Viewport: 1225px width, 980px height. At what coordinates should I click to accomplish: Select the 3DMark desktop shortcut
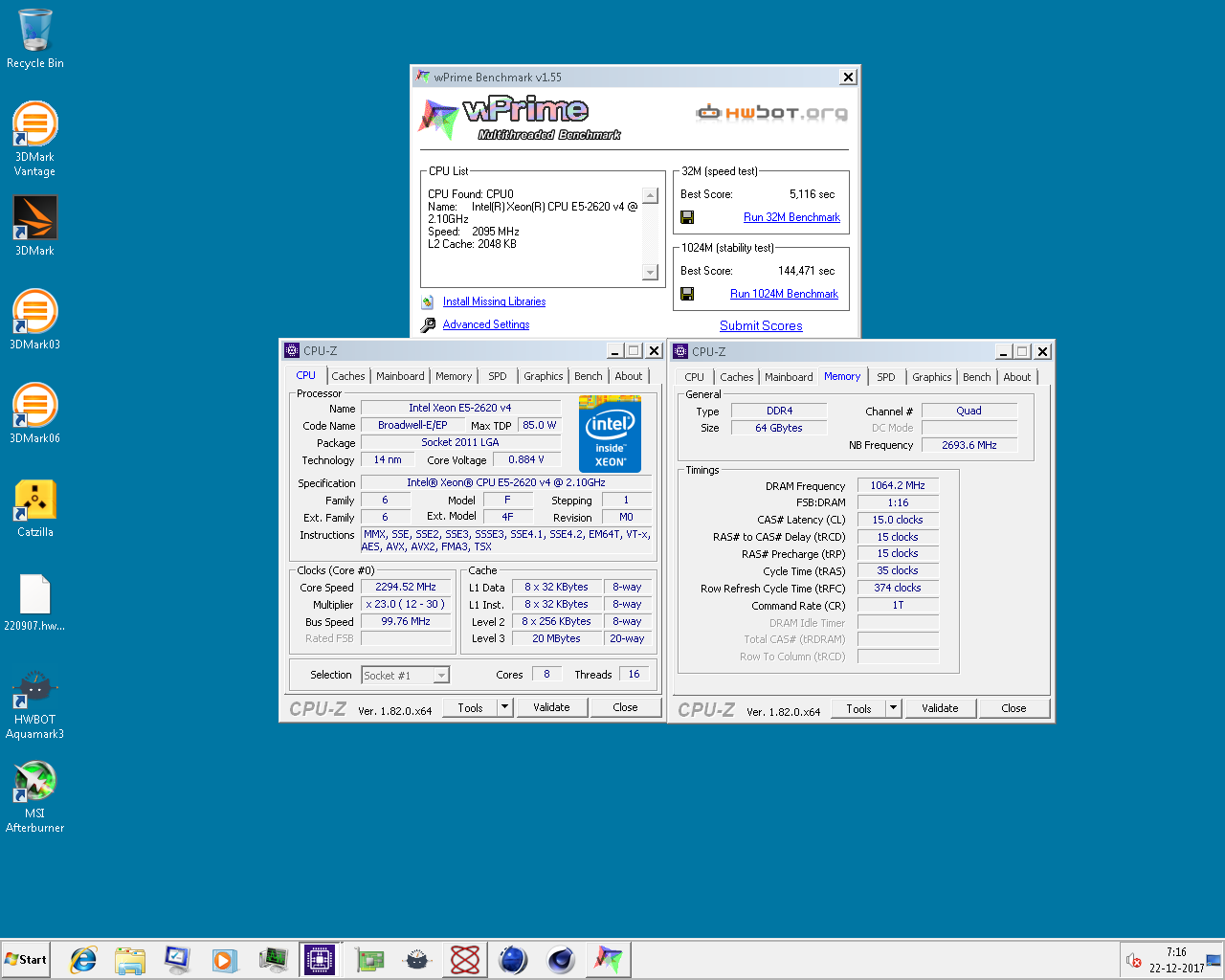pos(34,227)
